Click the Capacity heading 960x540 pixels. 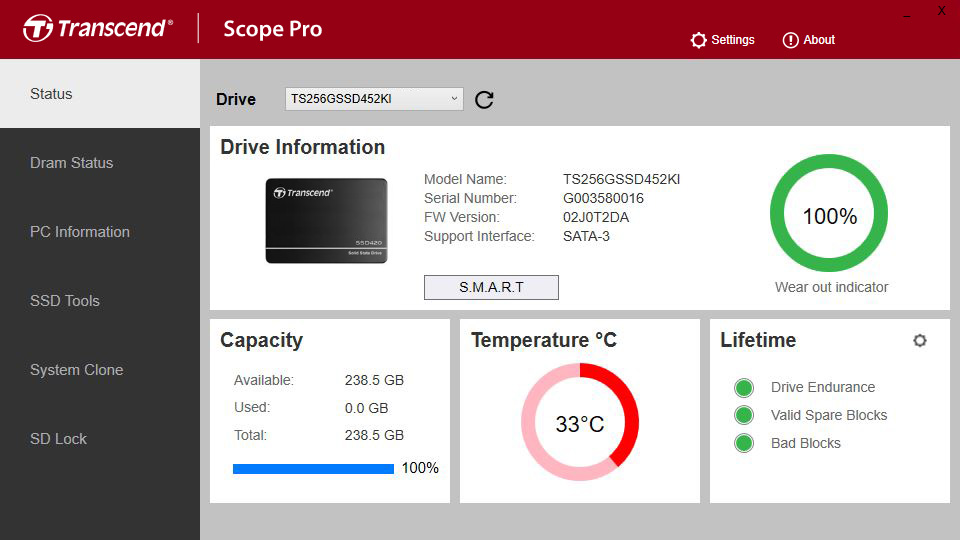[x=261, y=340]
